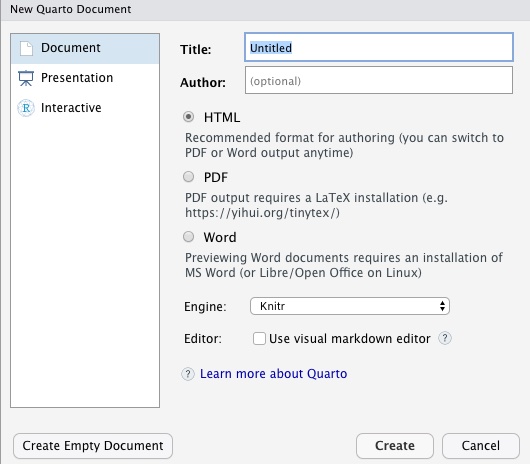Click the Engine dropdown stepper arrows
This screenshot has width=530, height=464.
[x=442, y=306]
